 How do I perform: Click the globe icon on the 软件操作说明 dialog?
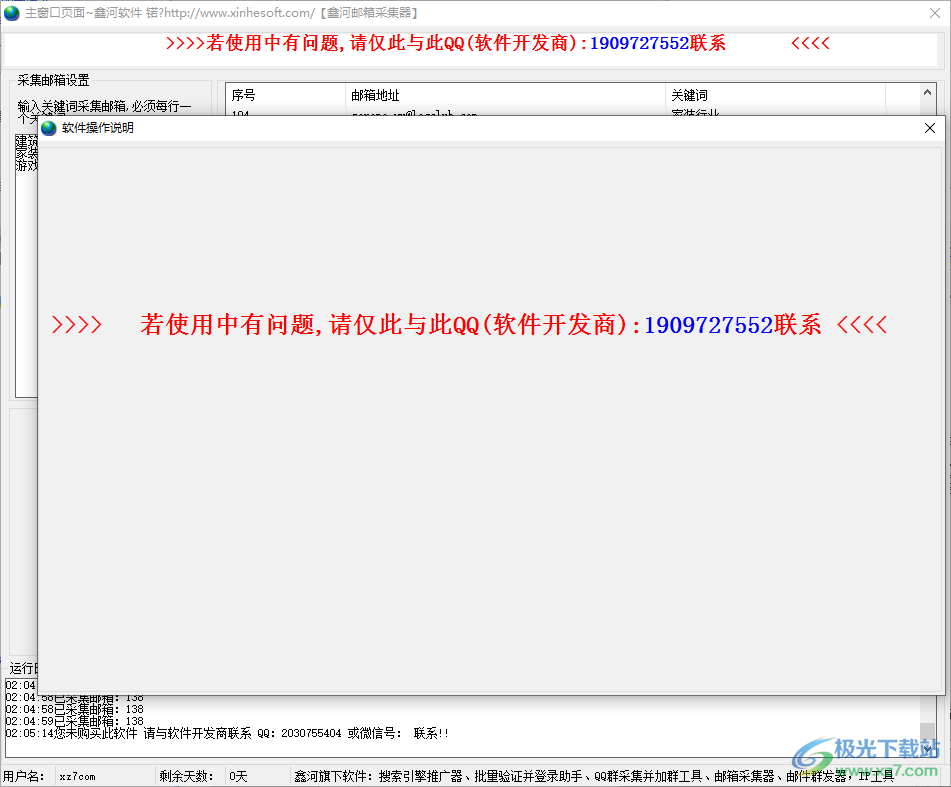(48, 128)
